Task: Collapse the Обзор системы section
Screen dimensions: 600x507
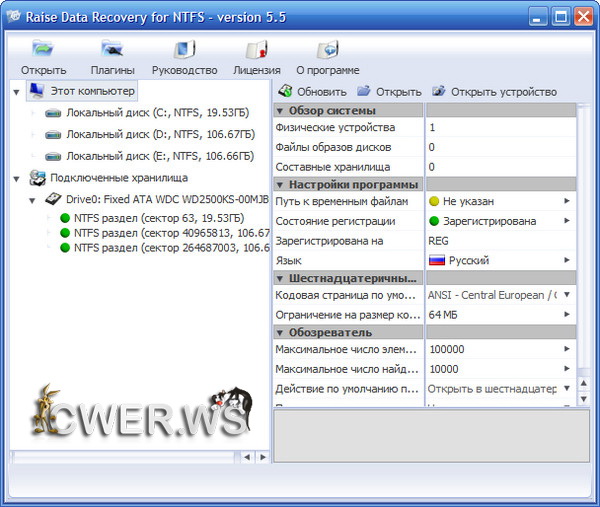Action: [x=280, y=110]
